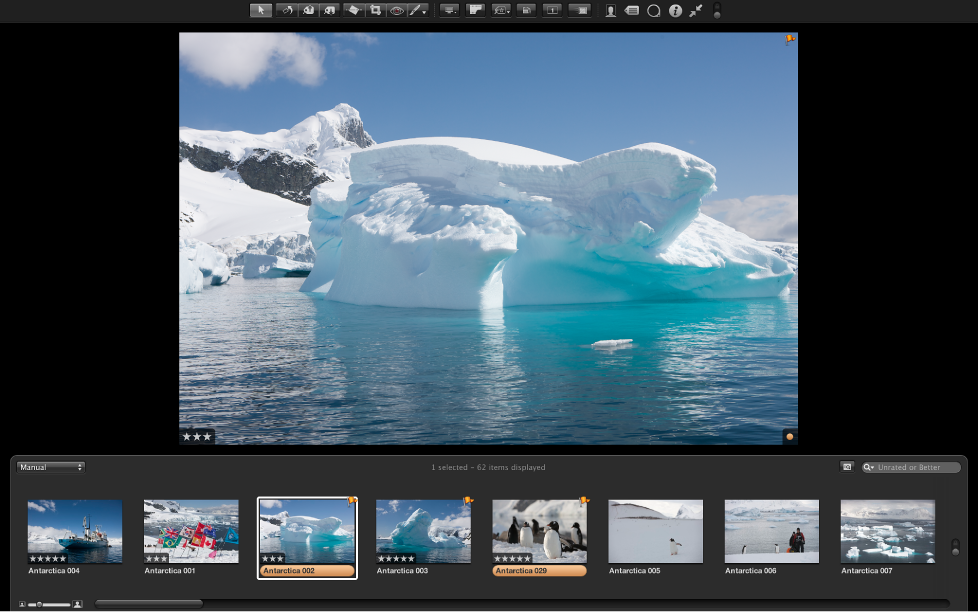The image size is (978, 612).
Task: Open the Filter HUD button beside search
Action: click(x=847, y=467)
